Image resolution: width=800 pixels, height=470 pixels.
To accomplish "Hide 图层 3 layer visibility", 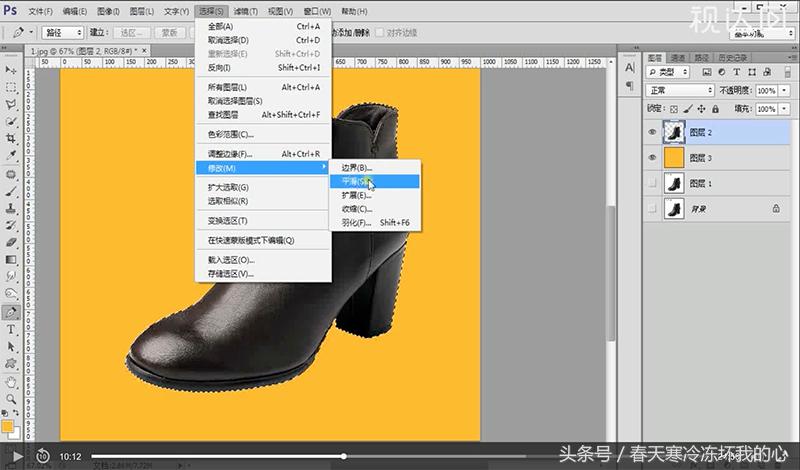I will [x=652, y=158].
